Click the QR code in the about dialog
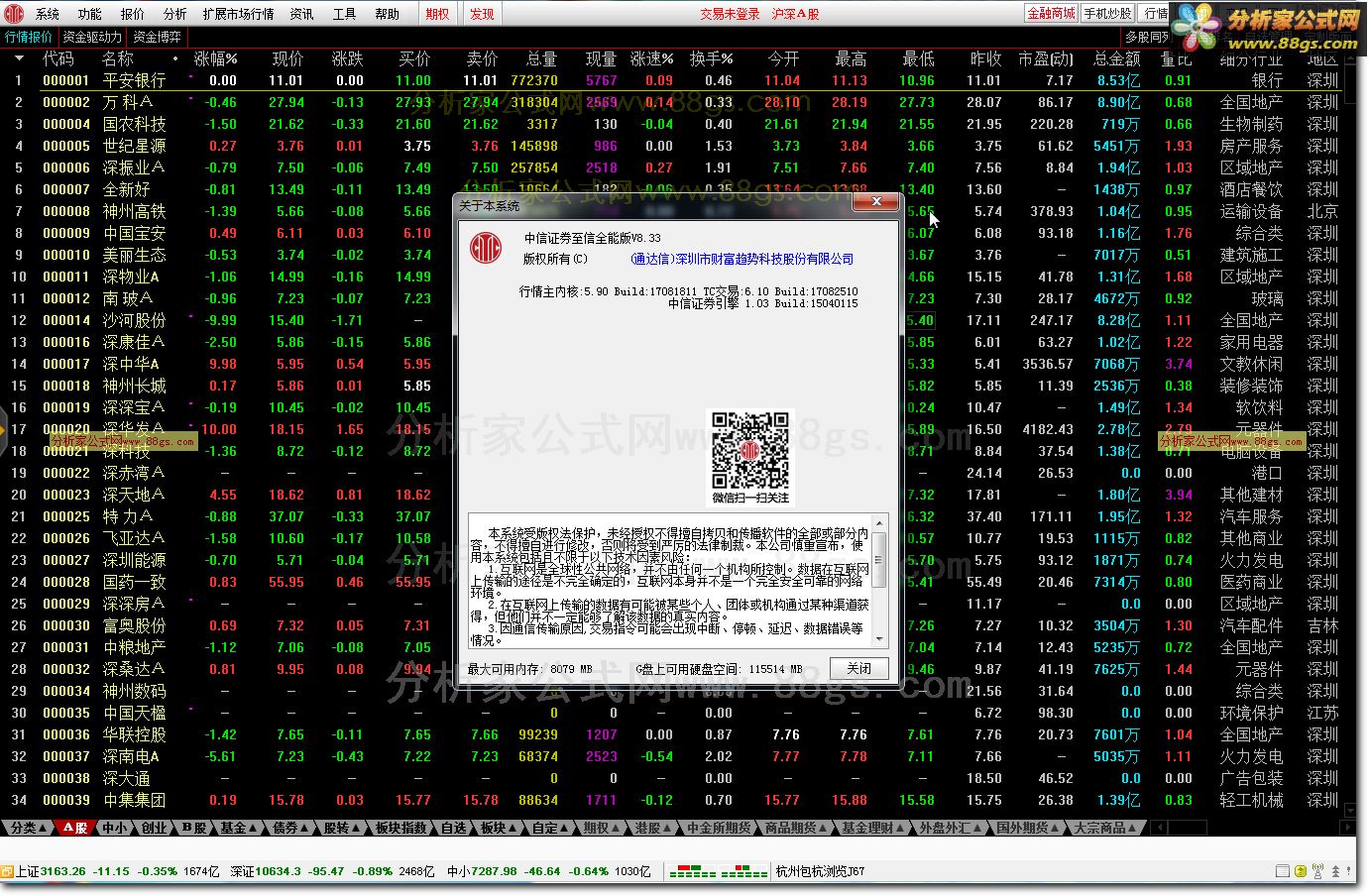The width and height of the screenshot is (1369, 896). pos(750,449)
